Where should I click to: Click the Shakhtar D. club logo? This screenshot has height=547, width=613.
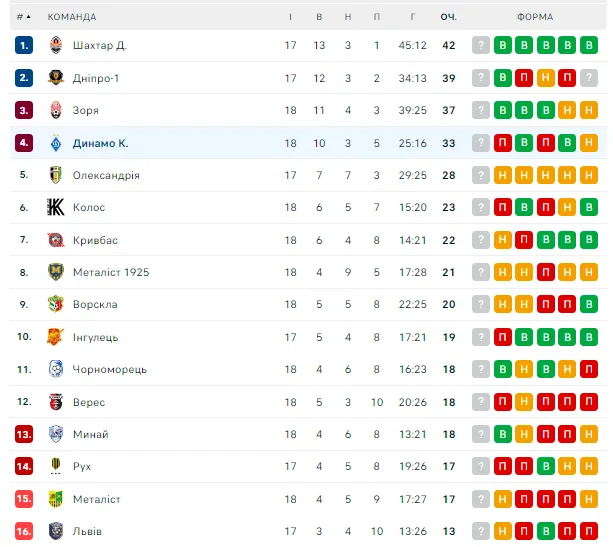point(56,45)
